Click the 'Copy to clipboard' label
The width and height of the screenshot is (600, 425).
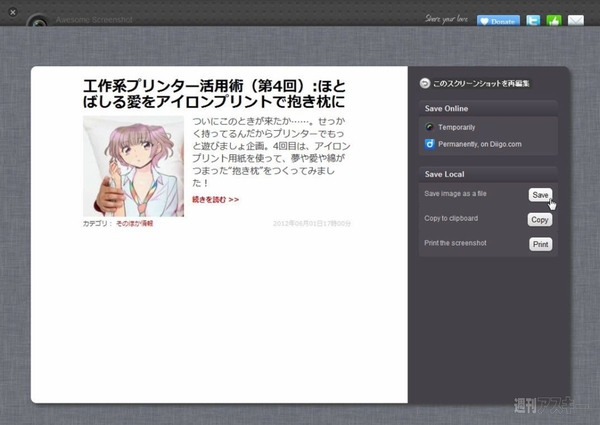(451, 218)
